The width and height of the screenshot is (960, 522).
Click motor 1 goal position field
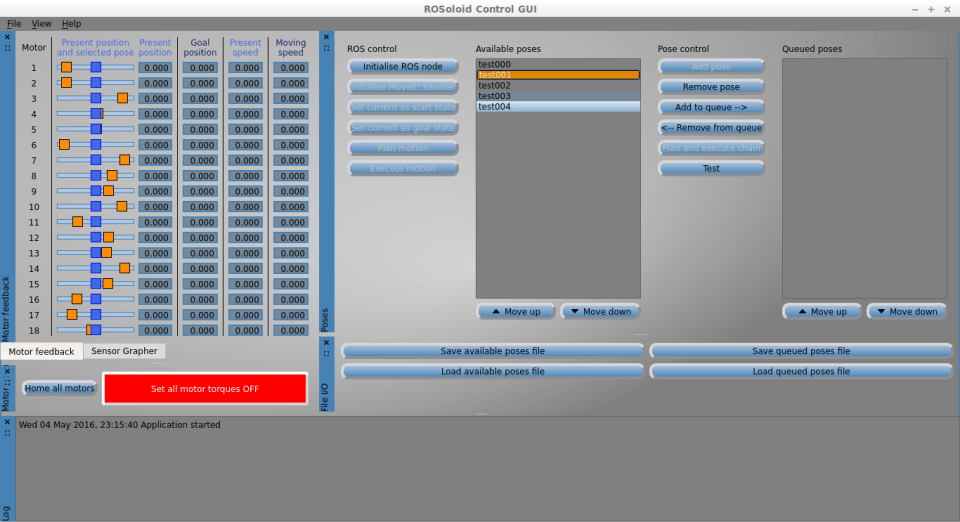coord(200,68)
